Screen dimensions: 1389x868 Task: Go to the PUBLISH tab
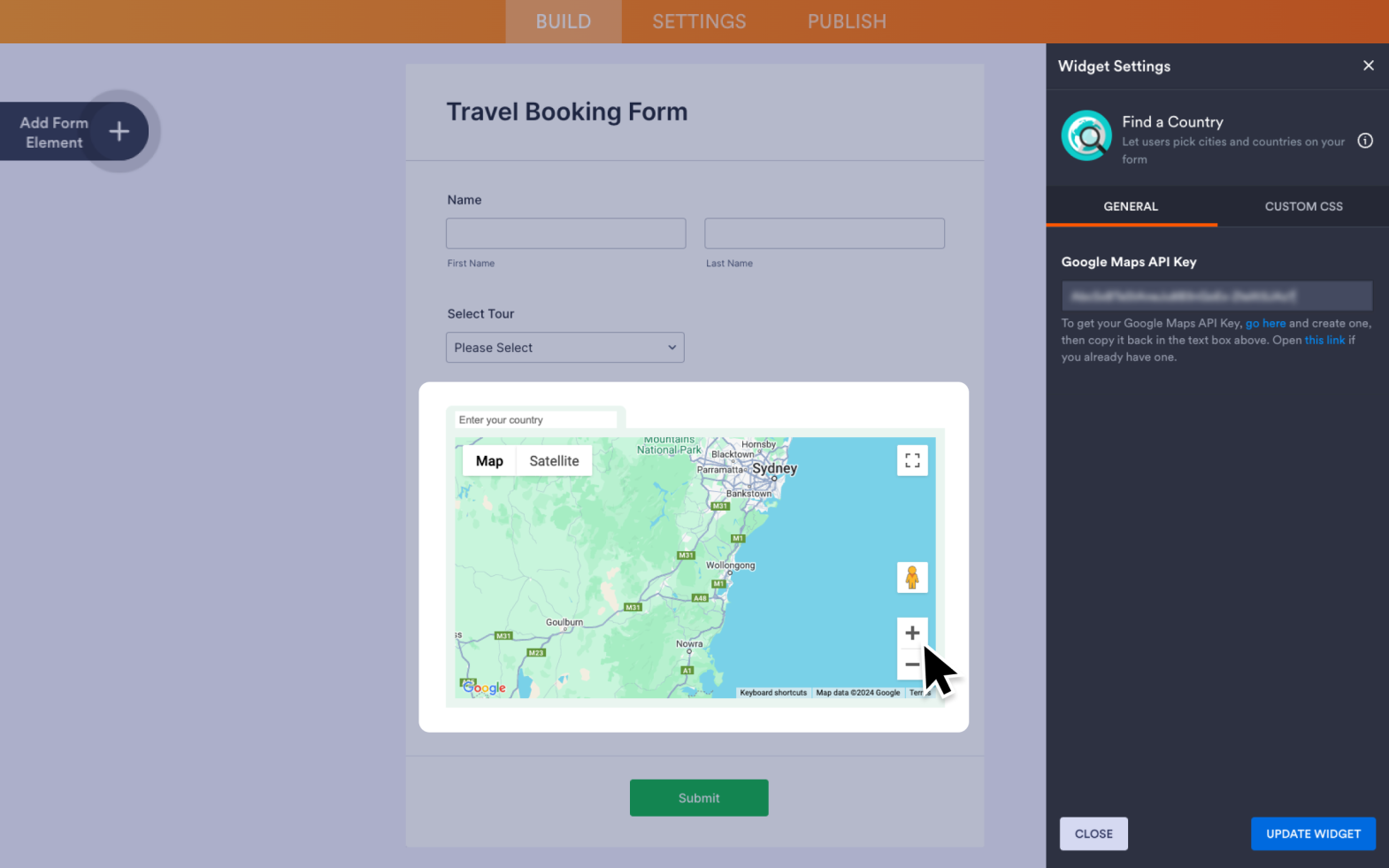pos(847,21)
